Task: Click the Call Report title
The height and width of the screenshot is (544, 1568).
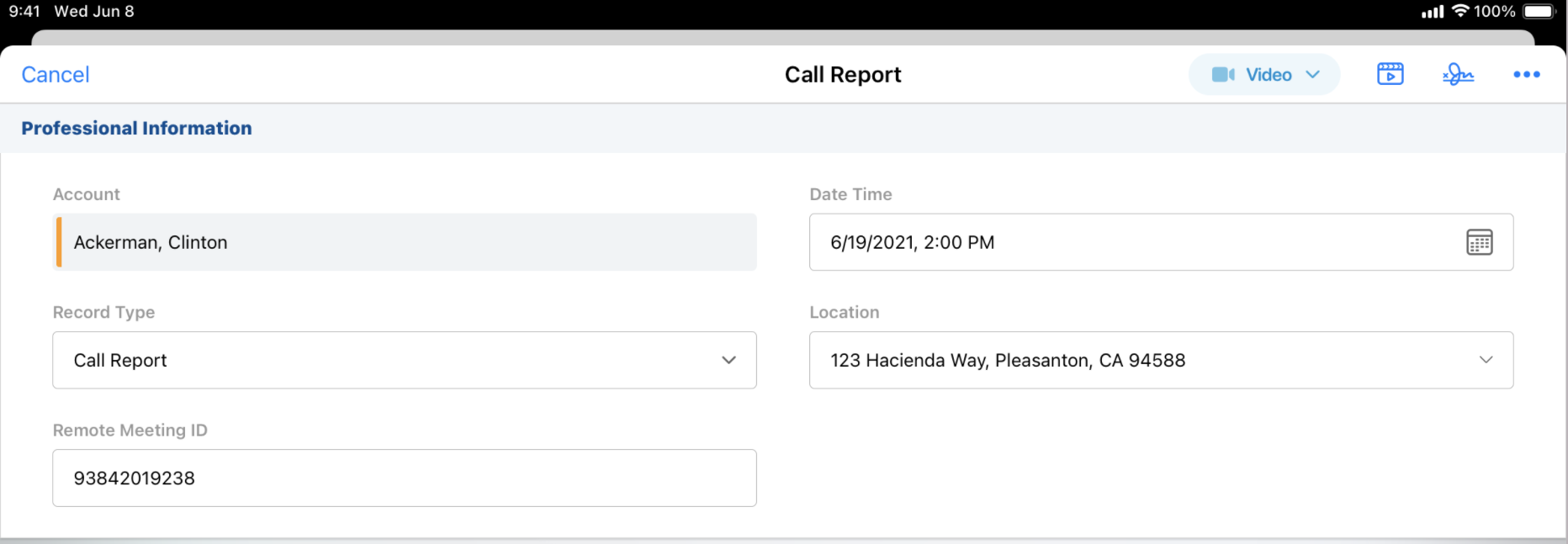Action: (842, 75)
